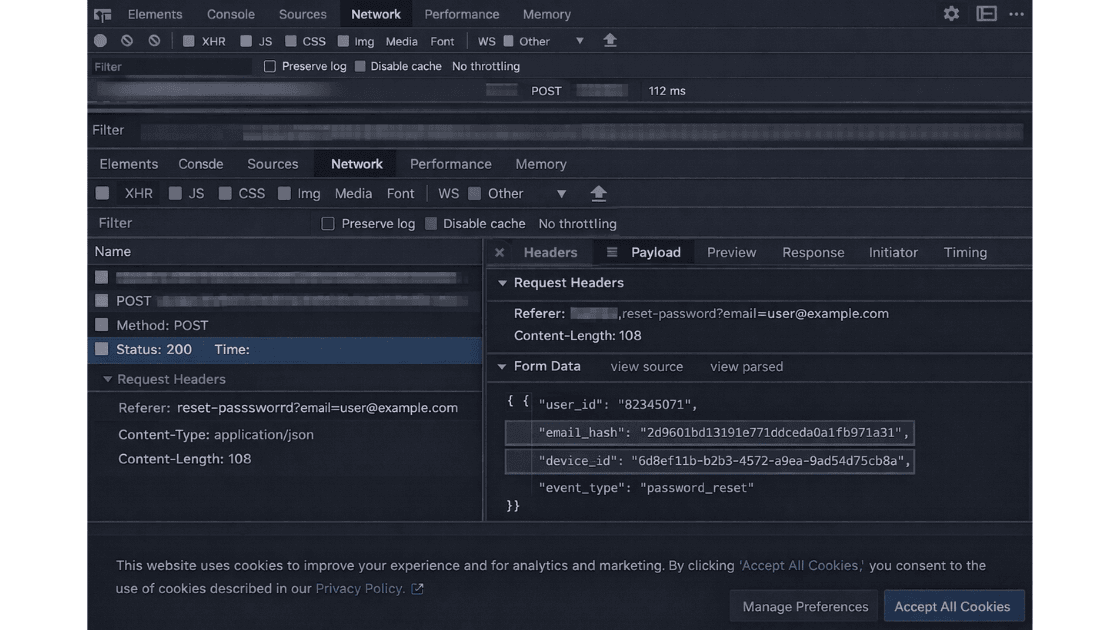Click inspect element icon left of Elements

pos(102,15)
